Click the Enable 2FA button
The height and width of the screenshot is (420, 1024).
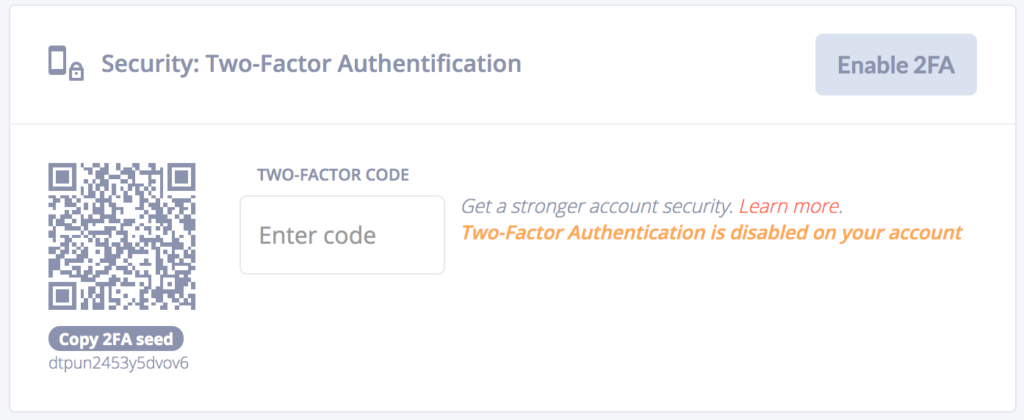click(896, 65)
